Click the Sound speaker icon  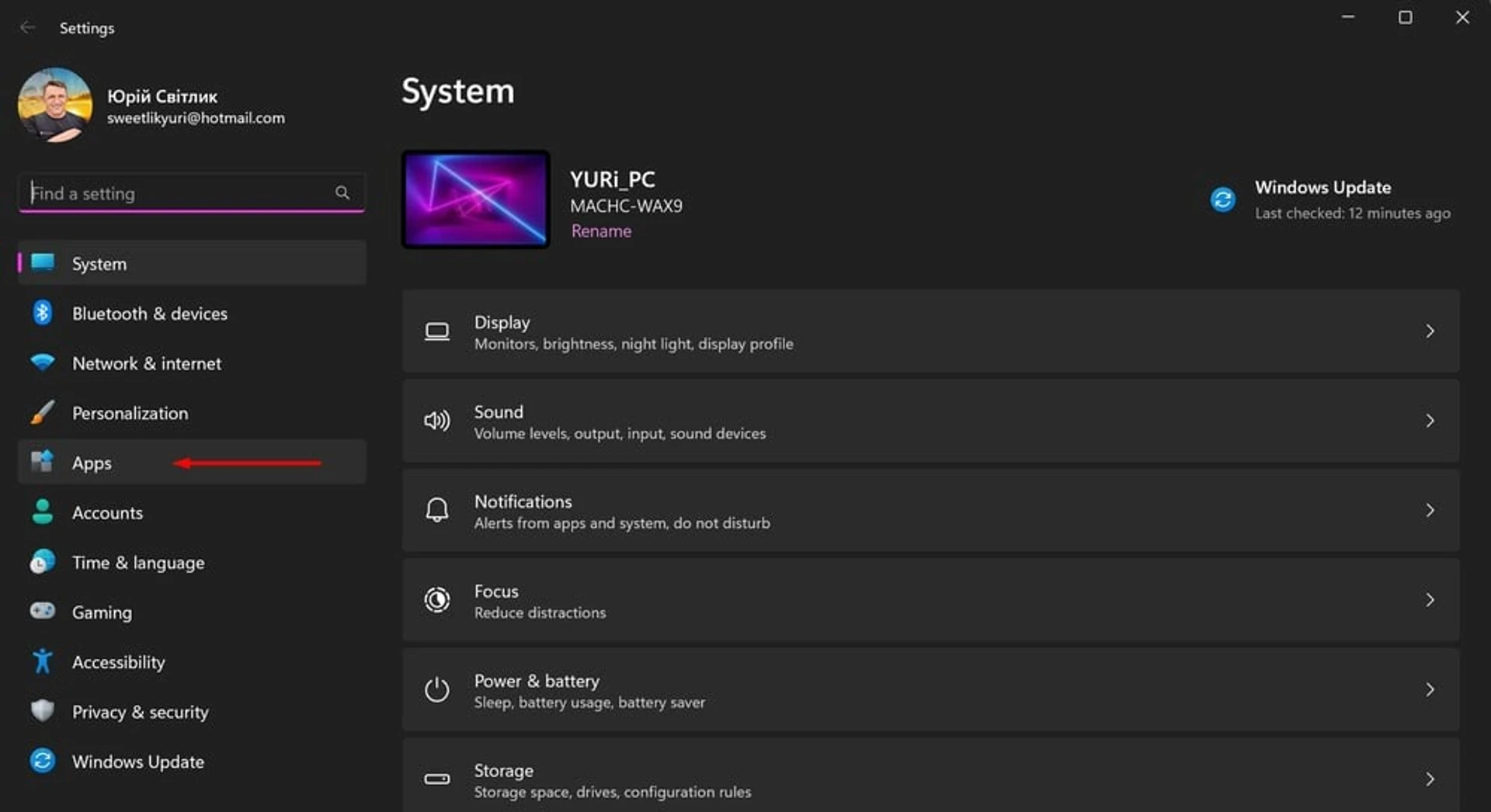point(437,421)
